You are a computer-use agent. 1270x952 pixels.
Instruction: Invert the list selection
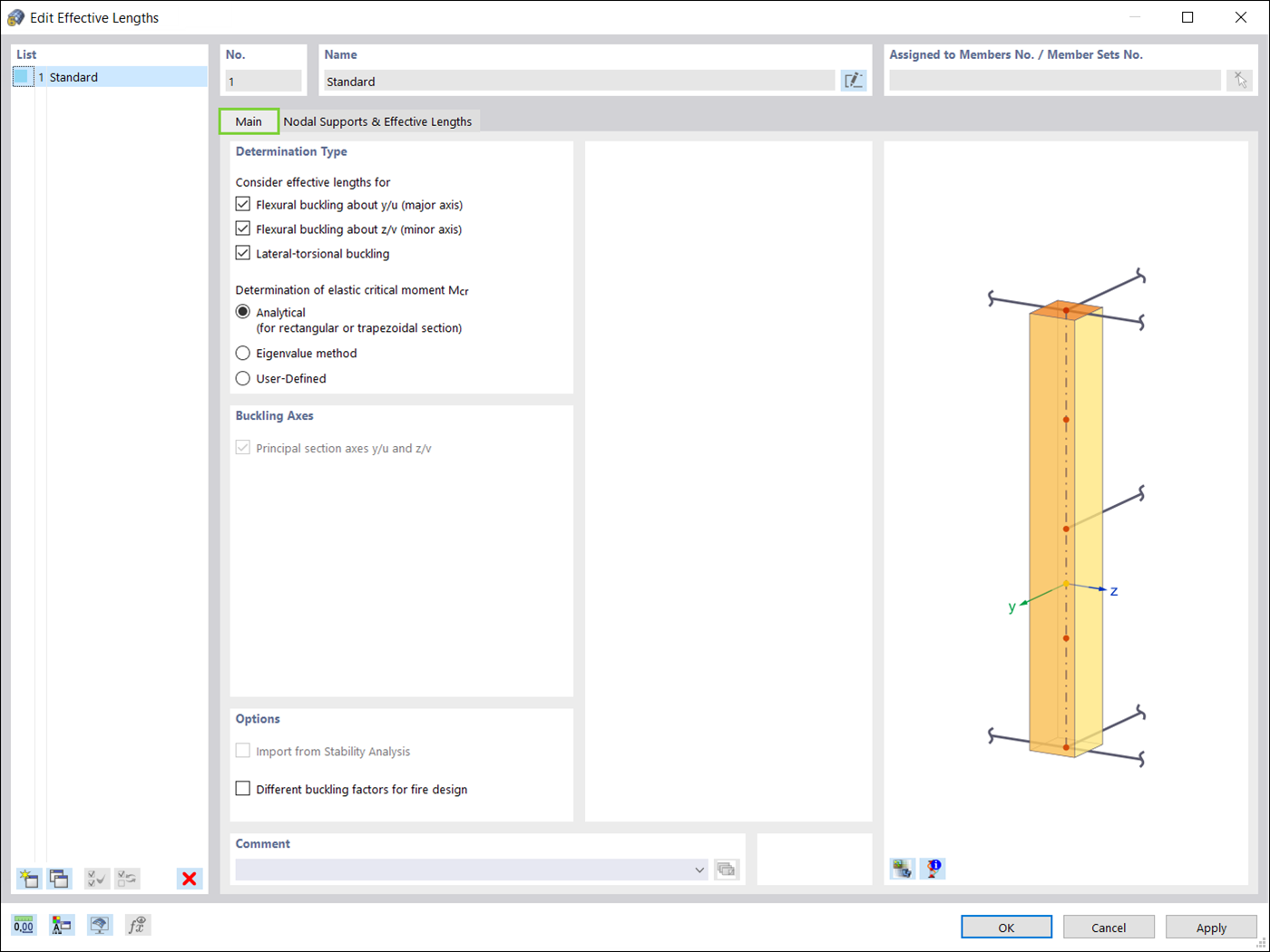tap(128, 879)
